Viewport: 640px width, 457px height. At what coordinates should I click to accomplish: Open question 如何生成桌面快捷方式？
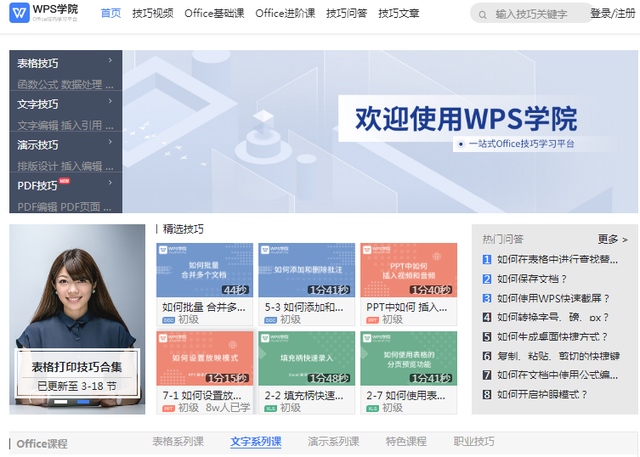tap(552, 337)
